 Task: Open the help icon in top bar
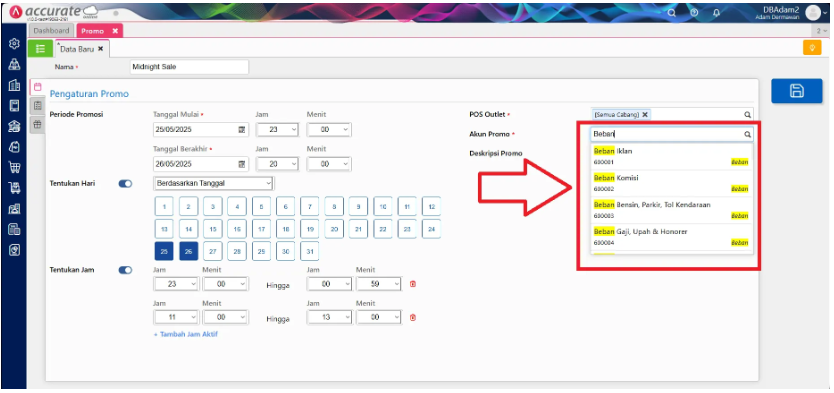(x=694, y=13)
